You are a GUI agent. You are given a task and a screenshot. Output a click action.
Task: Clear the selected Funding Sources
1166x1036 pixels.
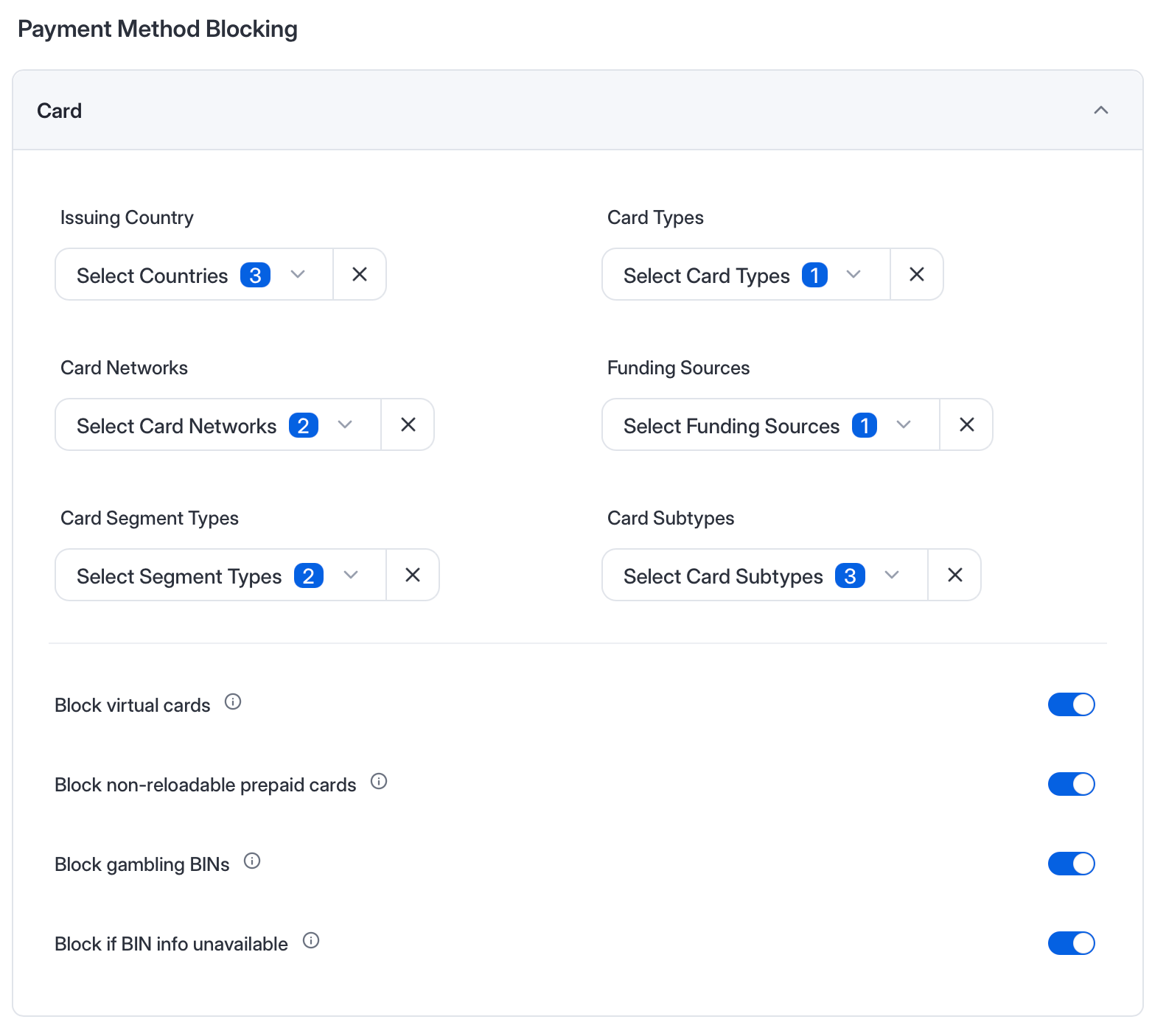click(966, 424)
